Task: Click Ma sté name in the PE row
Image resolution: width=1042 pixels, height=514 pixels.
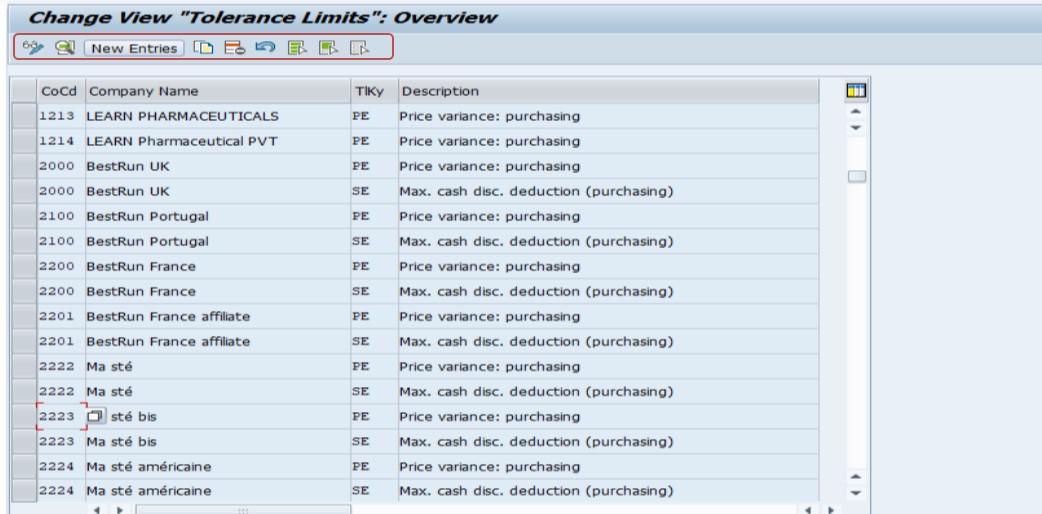Action: pos(218,366)
